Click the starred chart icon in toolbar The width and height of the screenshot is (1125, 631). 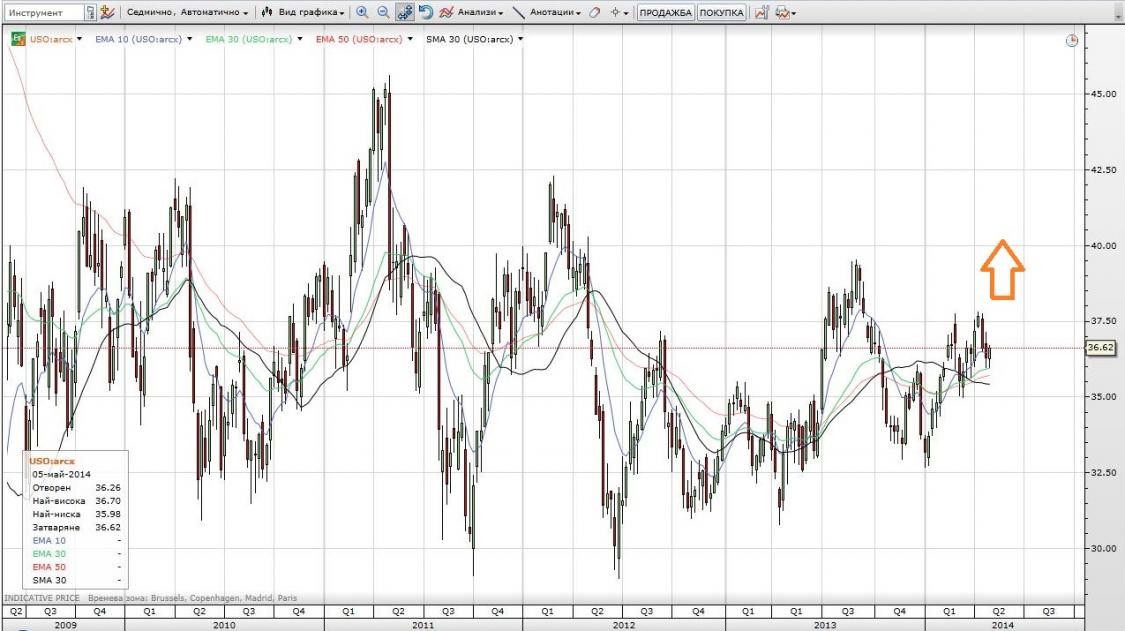coord(108,12)
